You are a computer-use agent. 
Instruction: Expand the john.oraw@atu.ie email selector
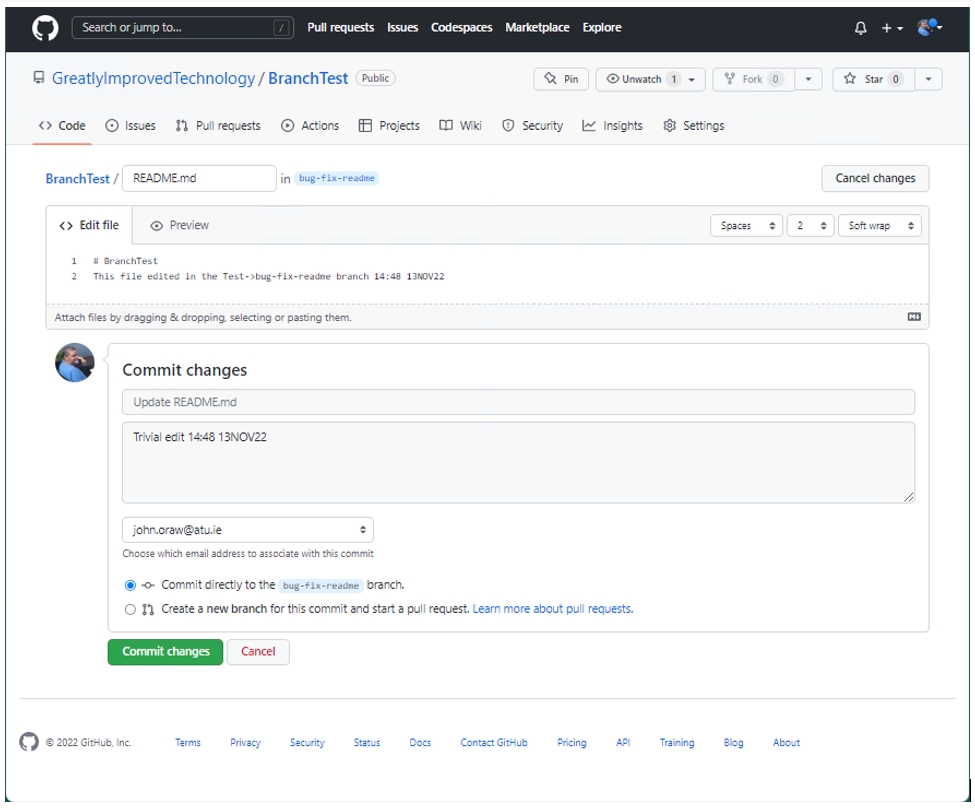pyautogui.click(x=248, y=530)
